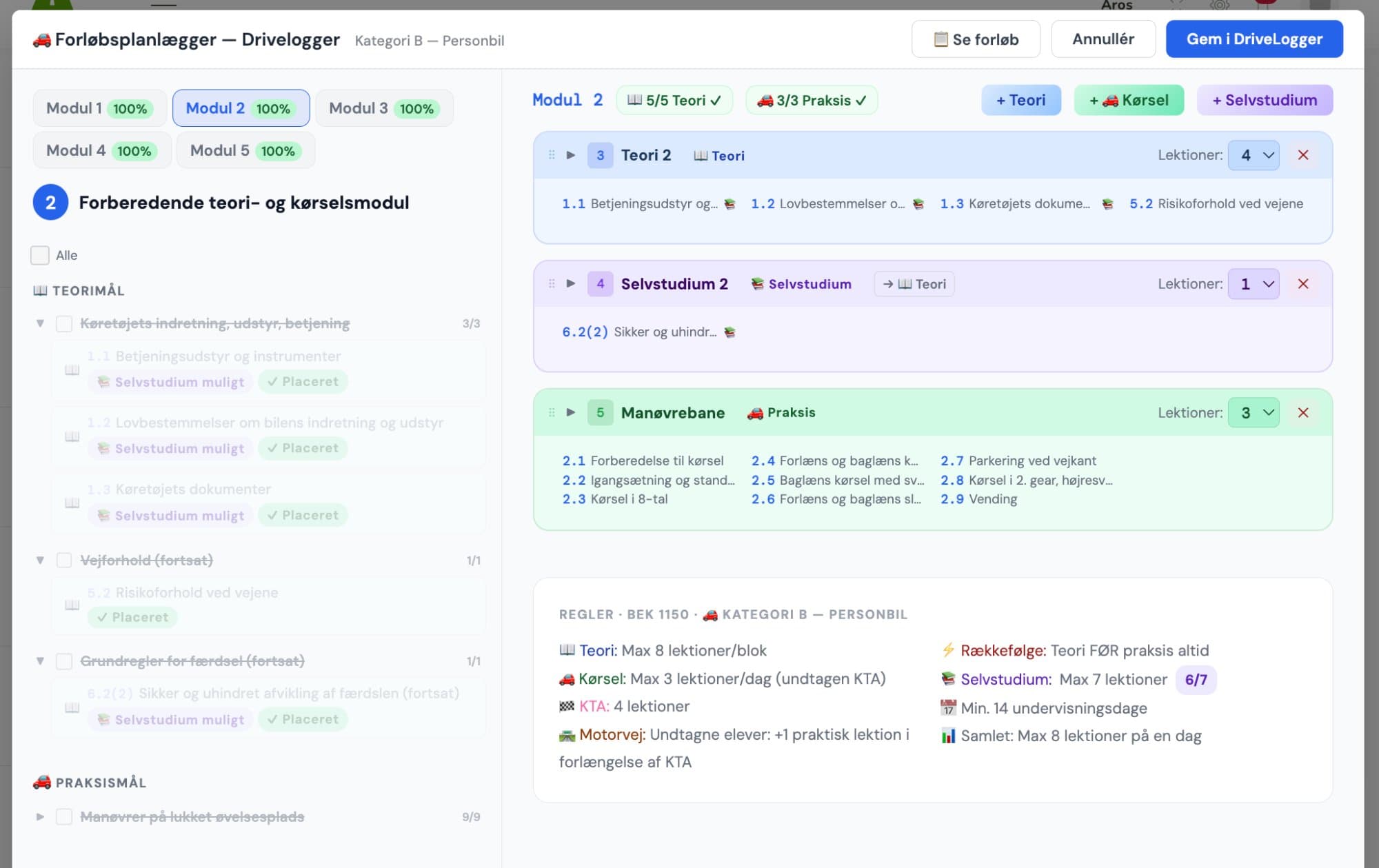Click the Praksis type tag on Manøvrebane block

pyautogui.click(x=781, y=412)
